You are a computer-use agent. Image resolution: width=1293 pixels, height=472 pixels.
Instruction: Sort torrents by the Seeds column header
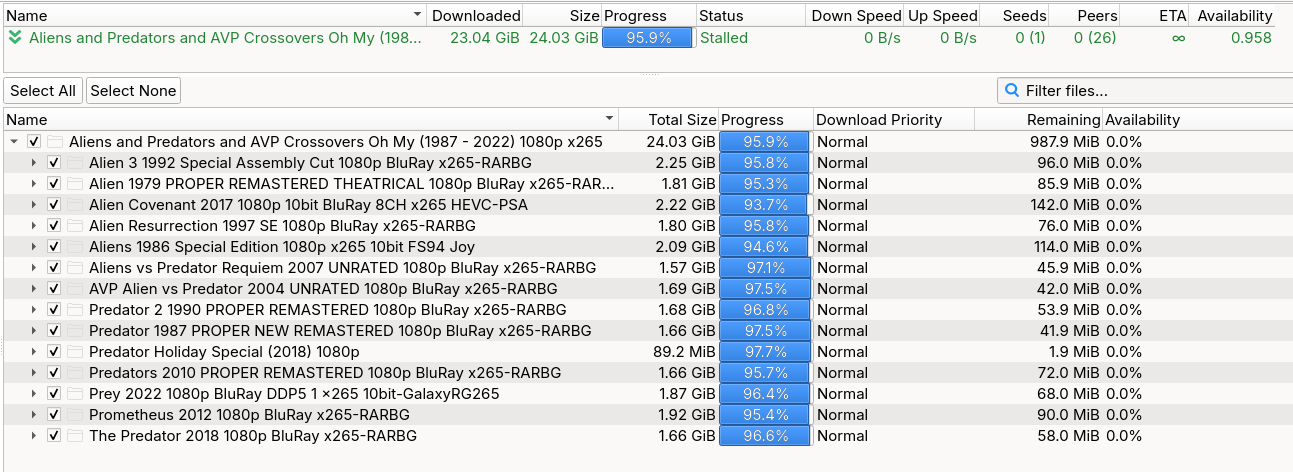tap(1026, 16)
